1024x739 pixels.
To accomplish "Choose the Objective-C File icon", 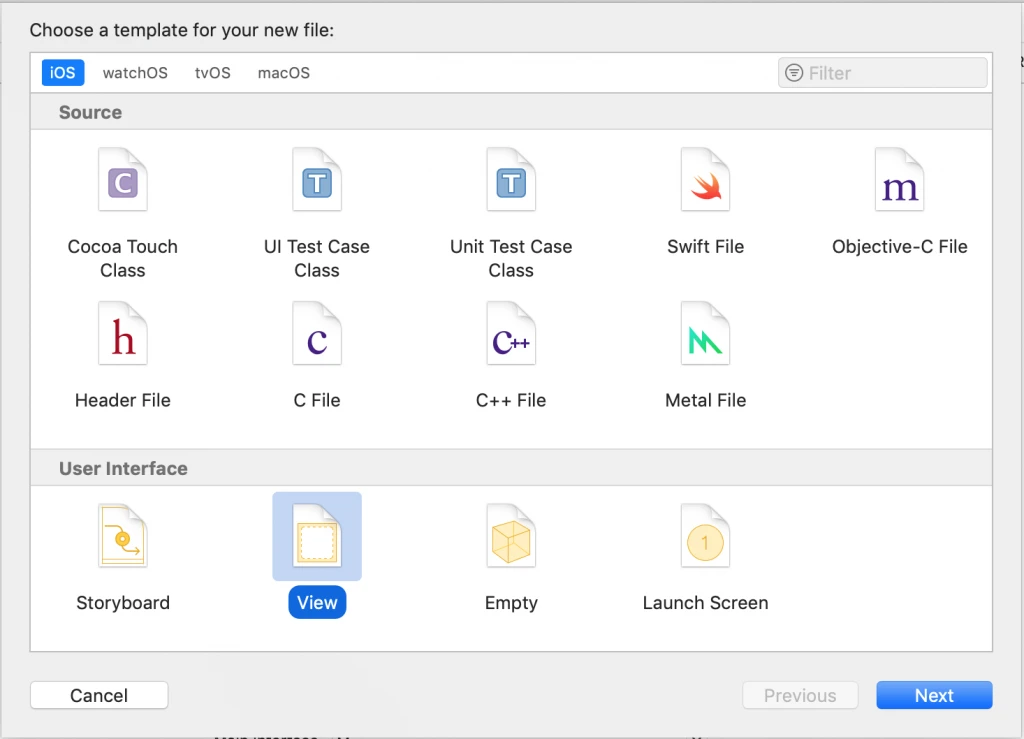I will coord(899,180).
